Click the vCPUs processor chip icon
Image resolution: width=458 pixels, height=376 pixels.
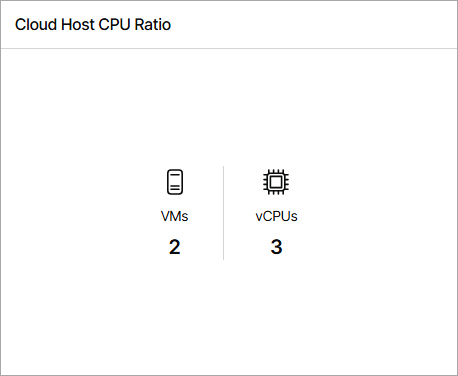276,182
